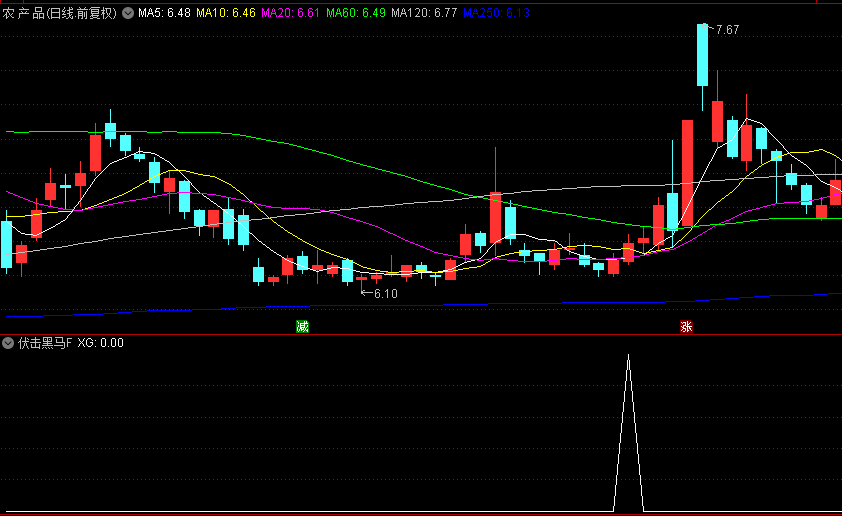Click the 6.10 low price label
Image resolution: width=842 pixels, height=516 pixels.
(x=386, y=294)
